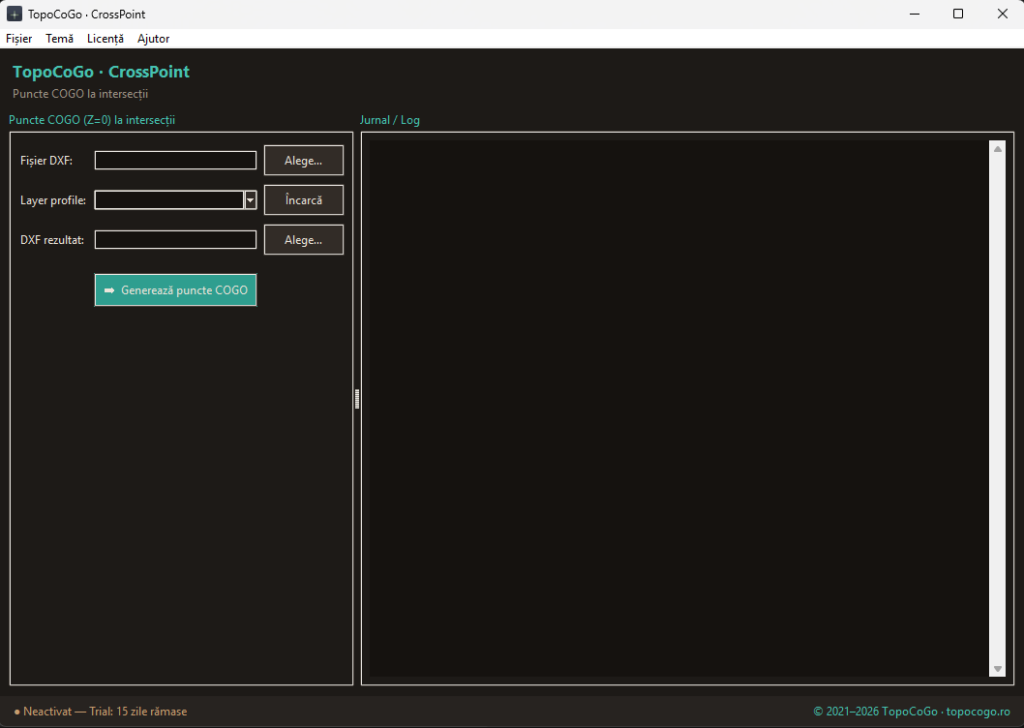Click the "Puncte COGO la intersecții" subtitle
This screenshot has height=728, width=1024.
[x=80, y=94]
